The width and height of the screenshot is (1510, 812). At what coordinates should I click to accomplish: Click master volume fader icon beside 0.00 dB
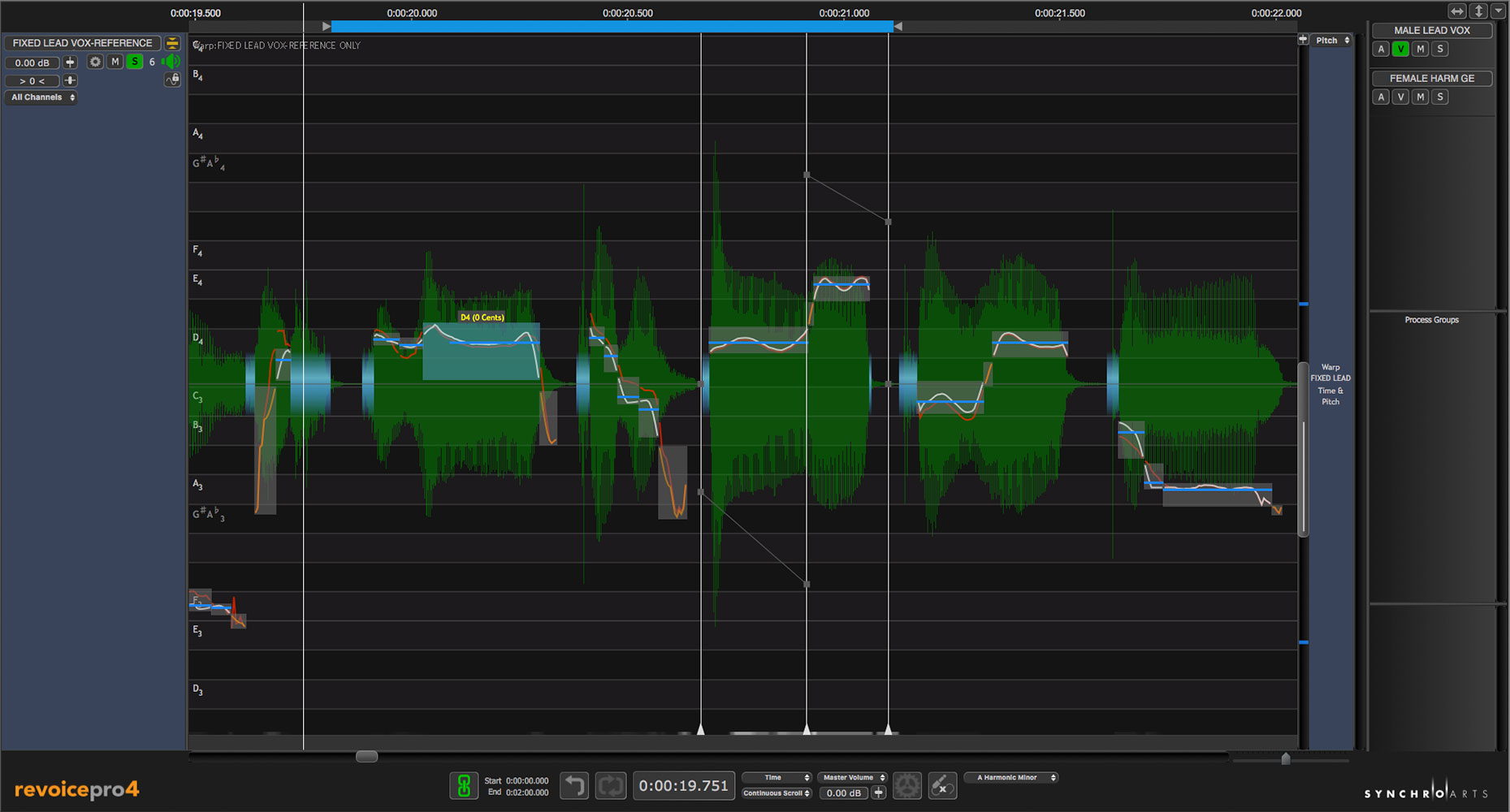coord(878,793)
